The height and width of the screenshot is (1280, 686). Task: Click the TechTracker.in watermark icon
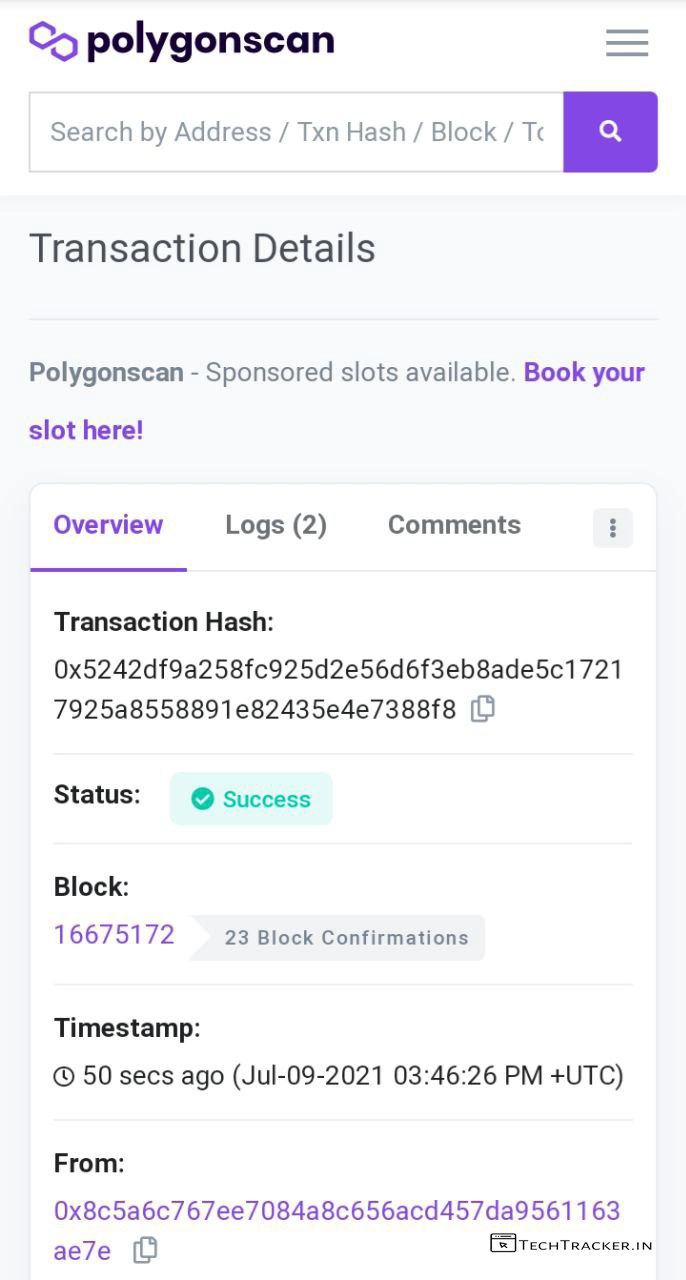click(x=503, y=1244)
